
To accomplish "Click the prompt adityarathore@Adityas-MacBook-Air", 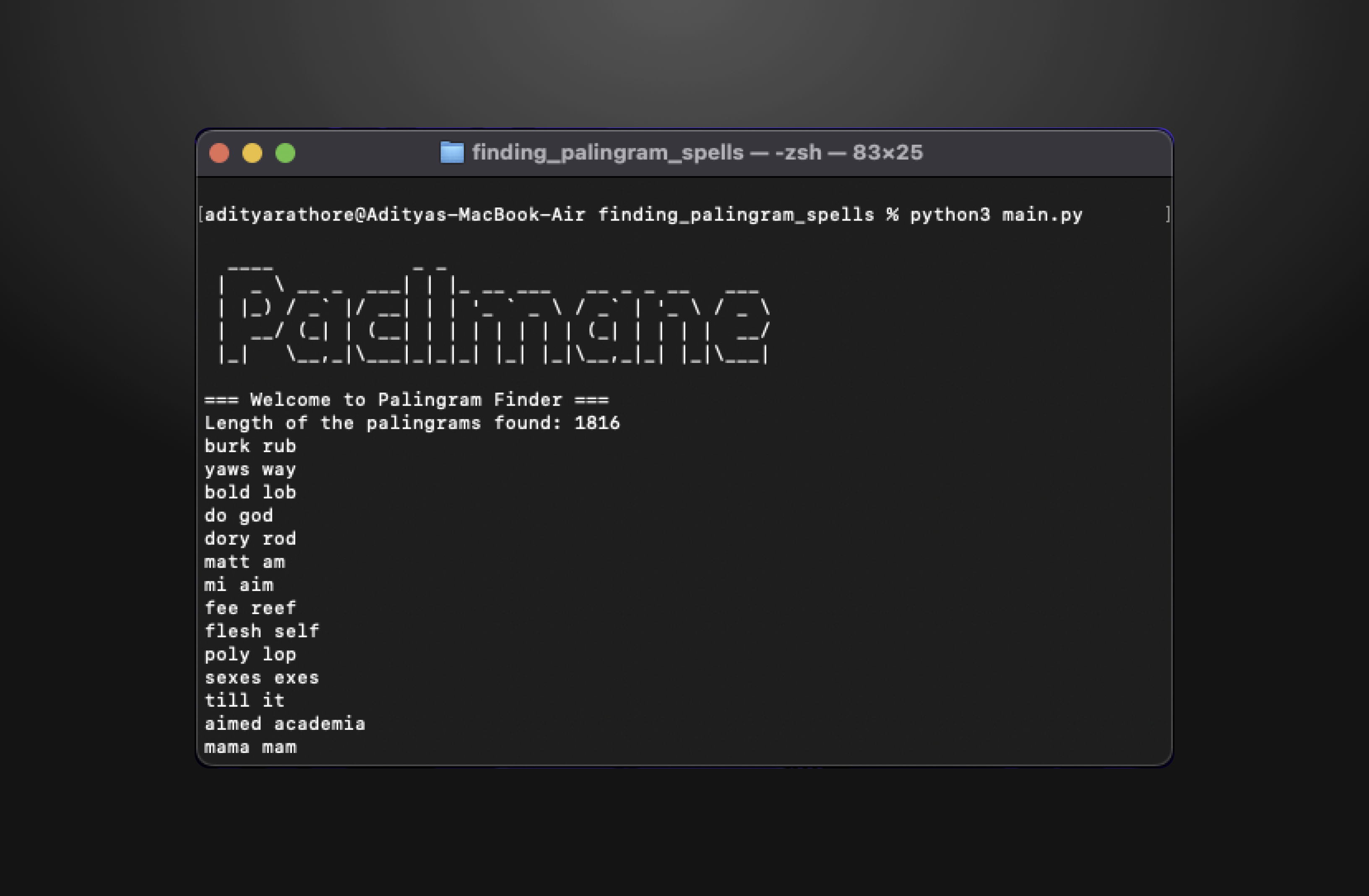I will (395, 215).
